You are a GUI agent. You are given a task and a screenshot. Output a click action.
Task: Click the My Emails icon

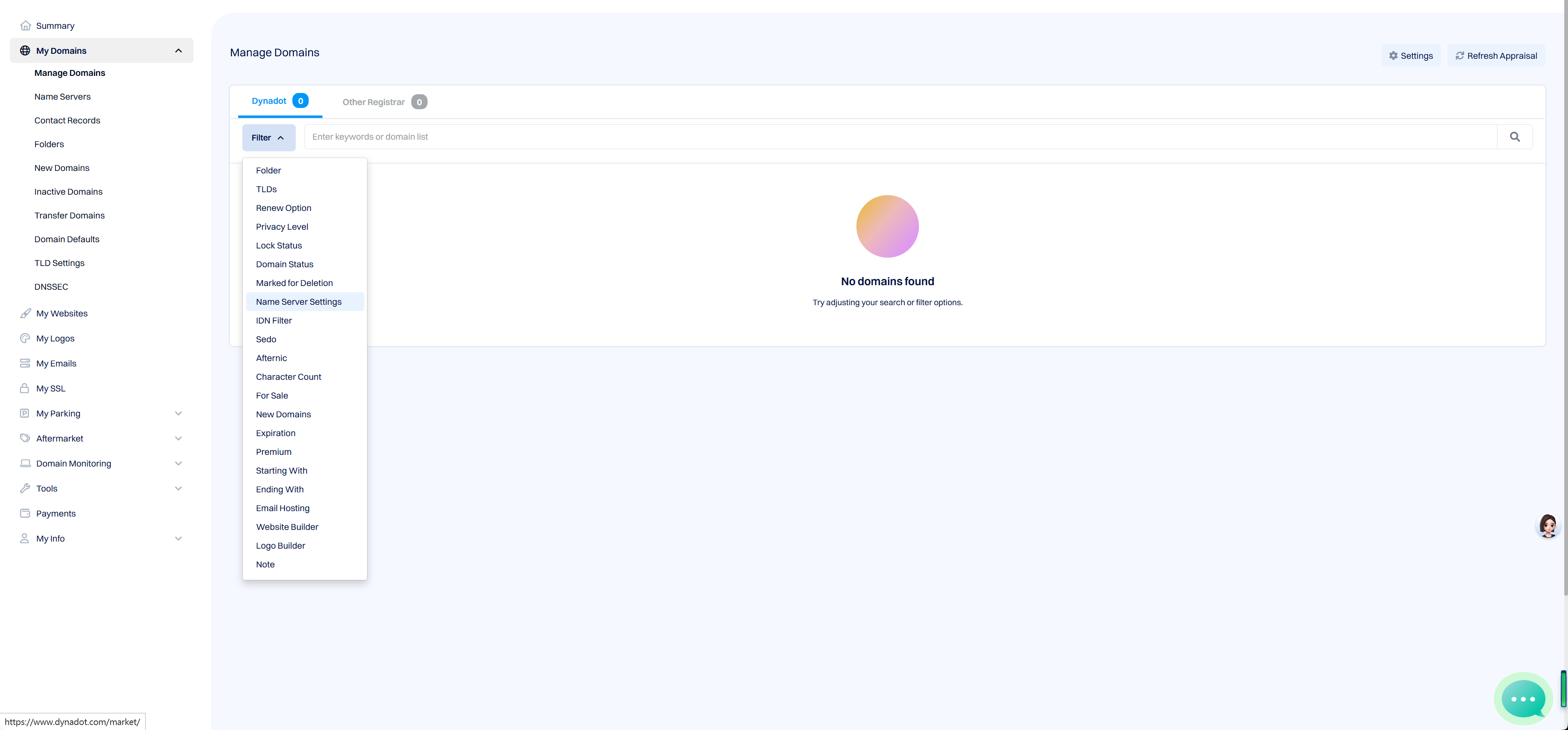pos(25,363)
